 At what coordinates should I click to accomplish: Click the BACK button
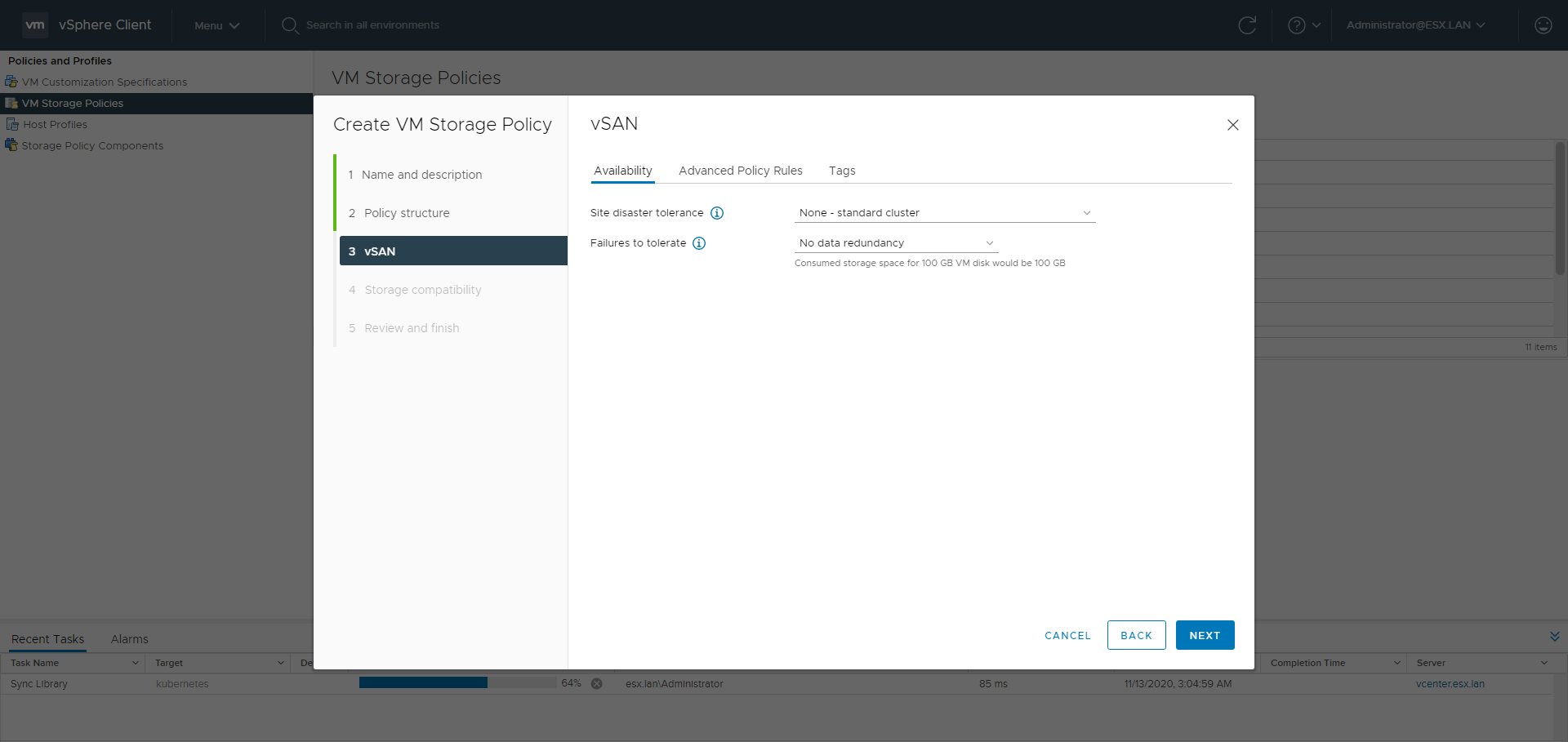point(1136,635)
